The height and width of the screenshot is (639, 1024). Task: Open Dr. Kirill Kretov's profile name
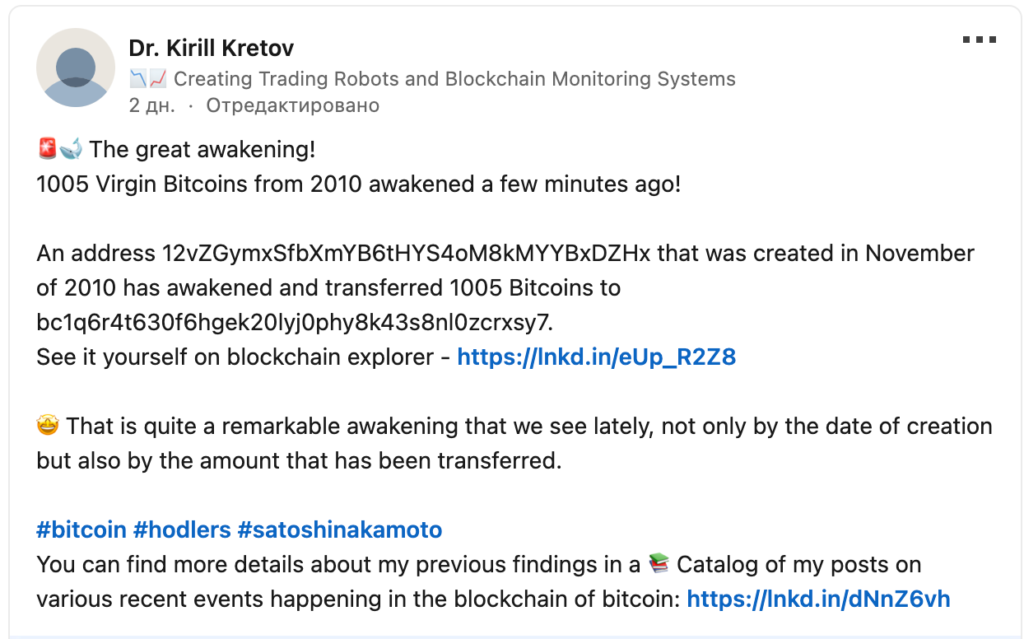211,47
